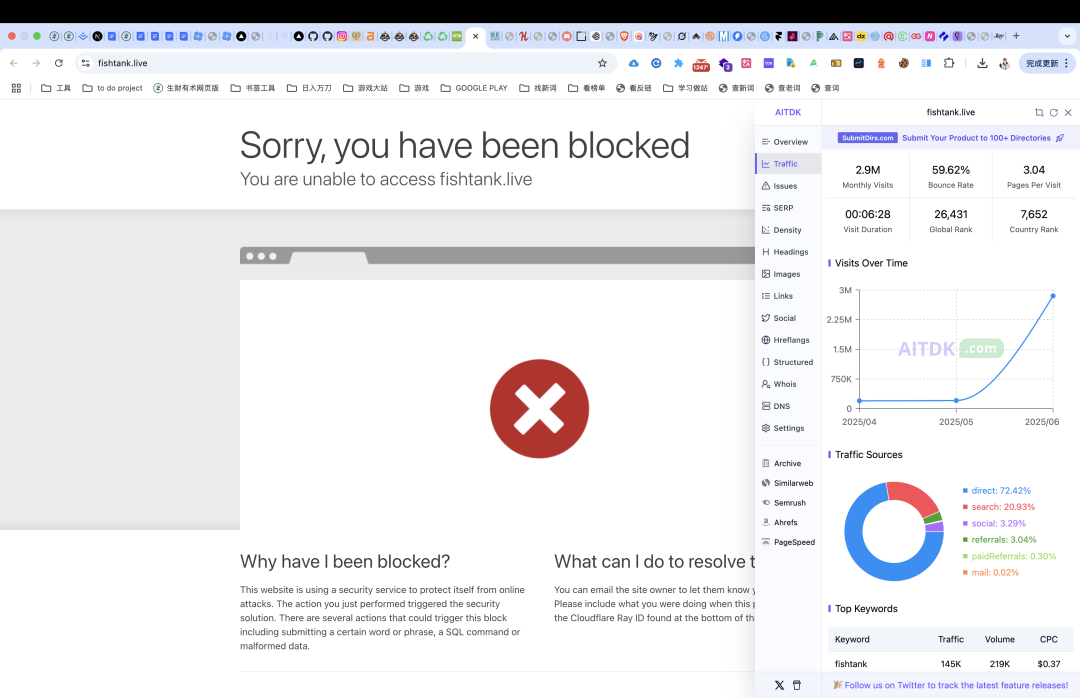Open the 日入万刀 bookmarks folder
Viewport: 1080px width, 698px height.
tap(309, 88)
